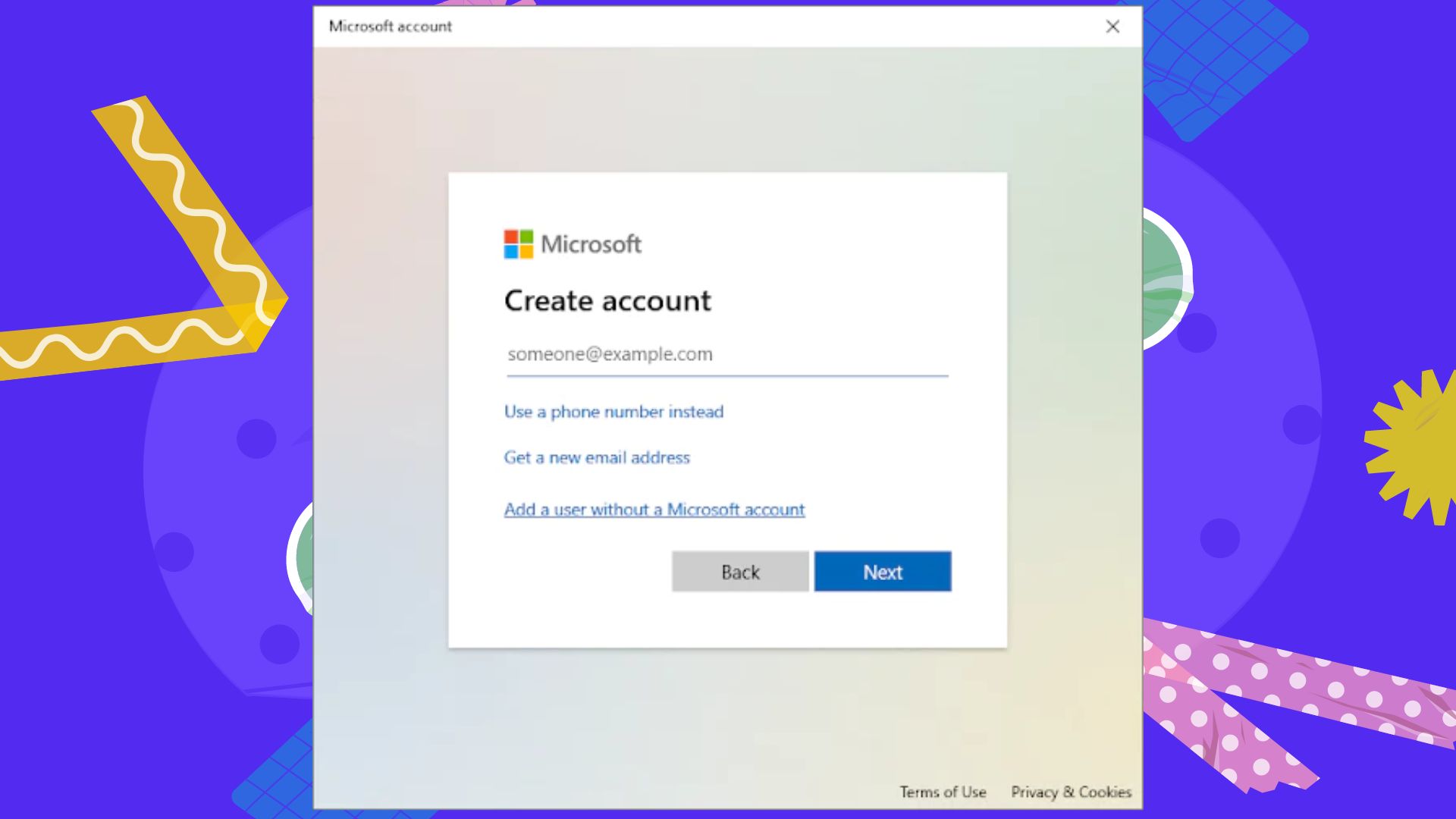Image resolution: width=1456 pixels, height=819 pixels.
Task: Open 'Get a new email address' link
Action: point(597,457)
